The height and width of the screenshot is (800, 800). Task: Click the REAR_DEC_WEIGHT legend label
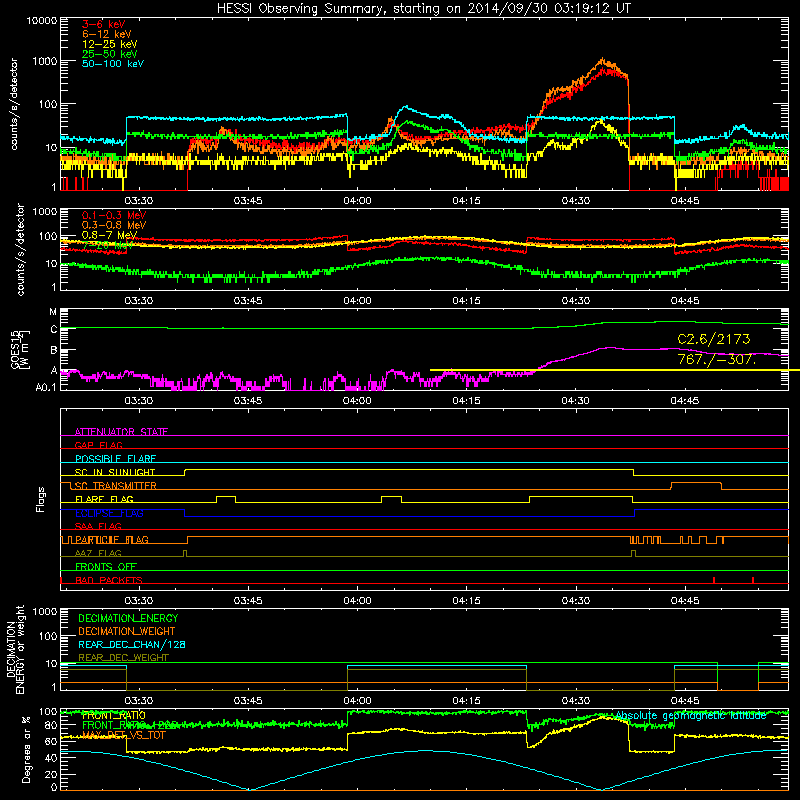point(123,658)
